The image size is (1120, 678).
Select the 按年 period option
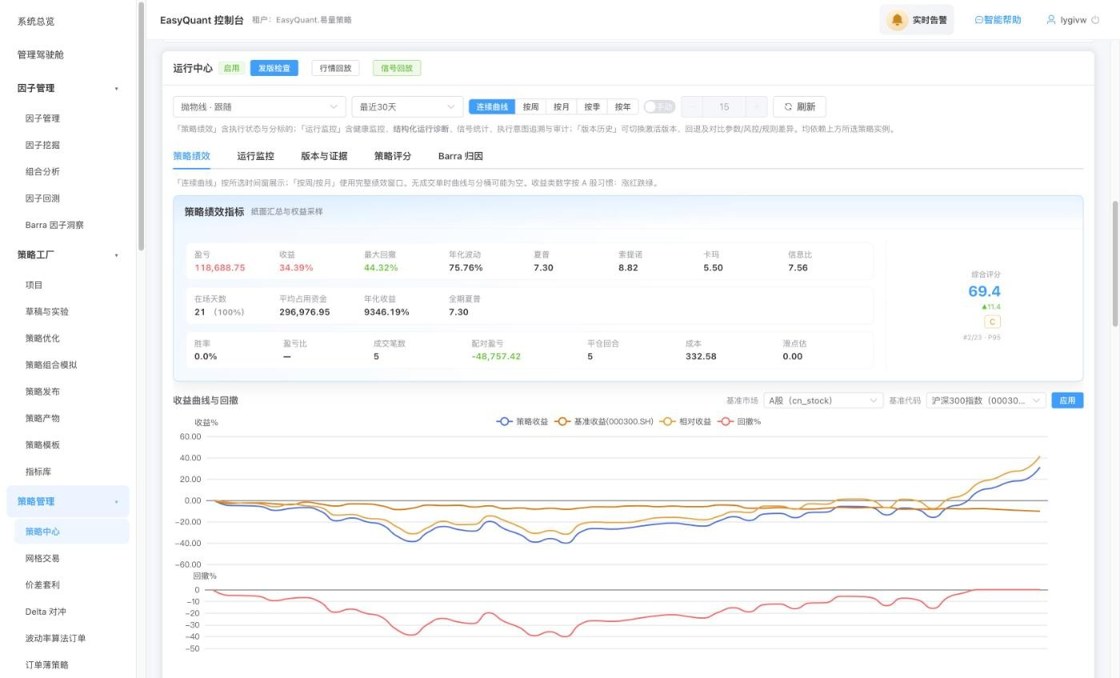tap(623, 106)
